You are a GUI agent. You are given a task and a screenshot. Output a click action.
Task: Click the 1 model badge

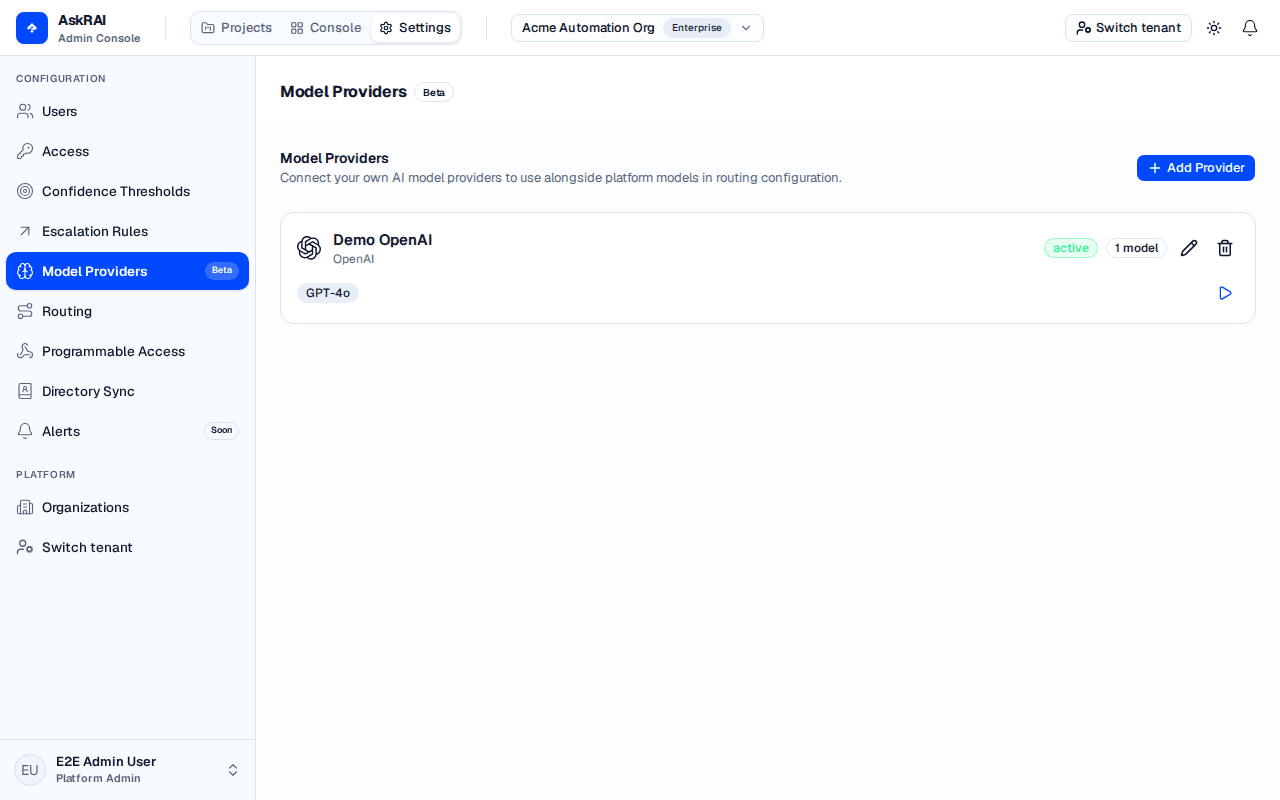click(1136, 248)
